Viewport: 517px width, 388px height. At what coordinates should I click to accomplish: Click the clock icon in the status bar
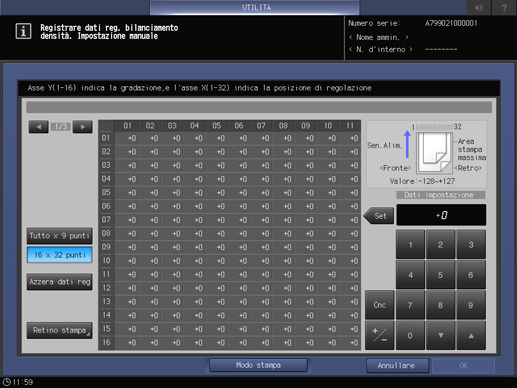(x=6, y=382)
